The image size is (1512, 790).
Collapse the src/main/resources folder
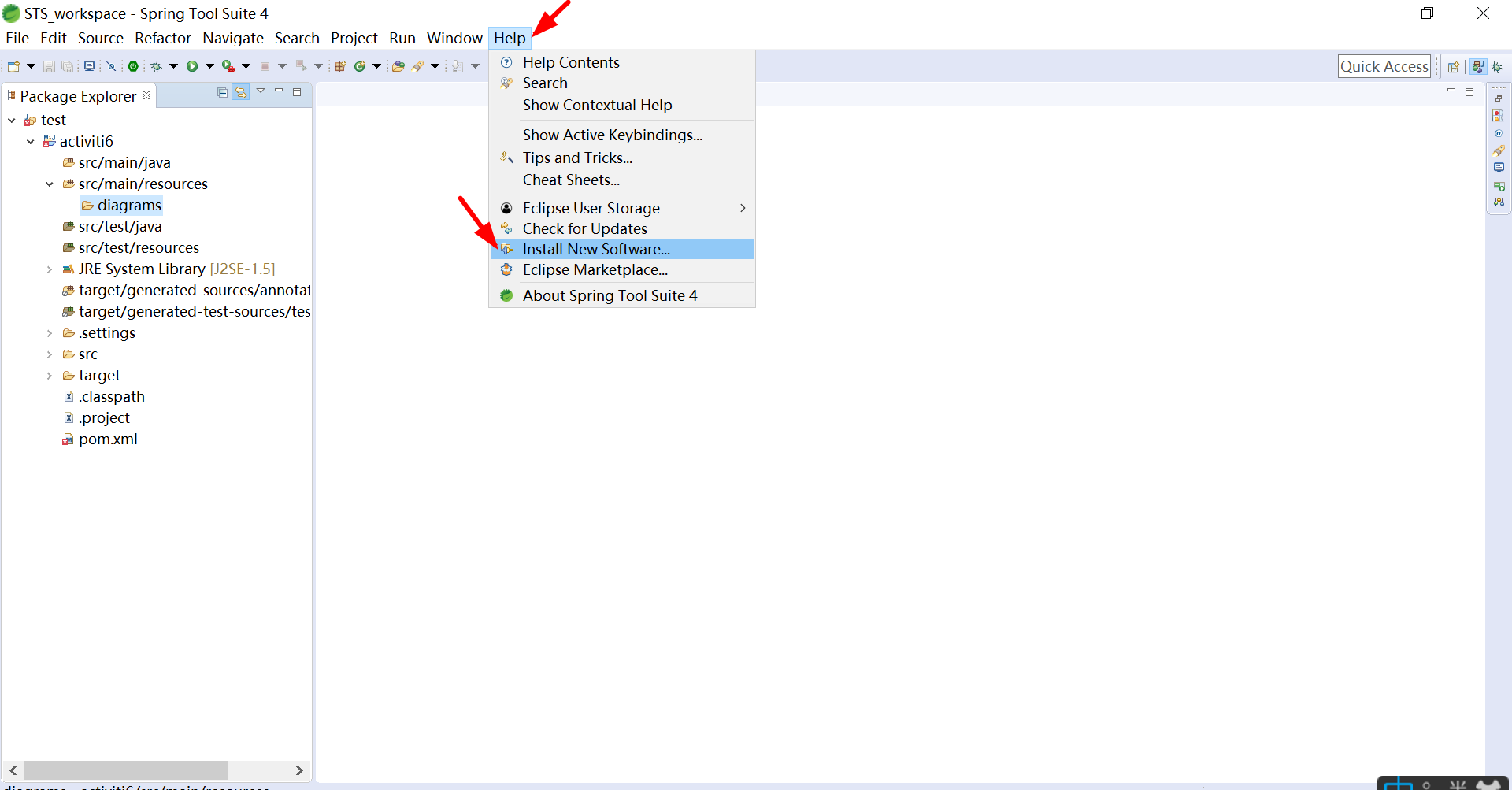point(50,184)
